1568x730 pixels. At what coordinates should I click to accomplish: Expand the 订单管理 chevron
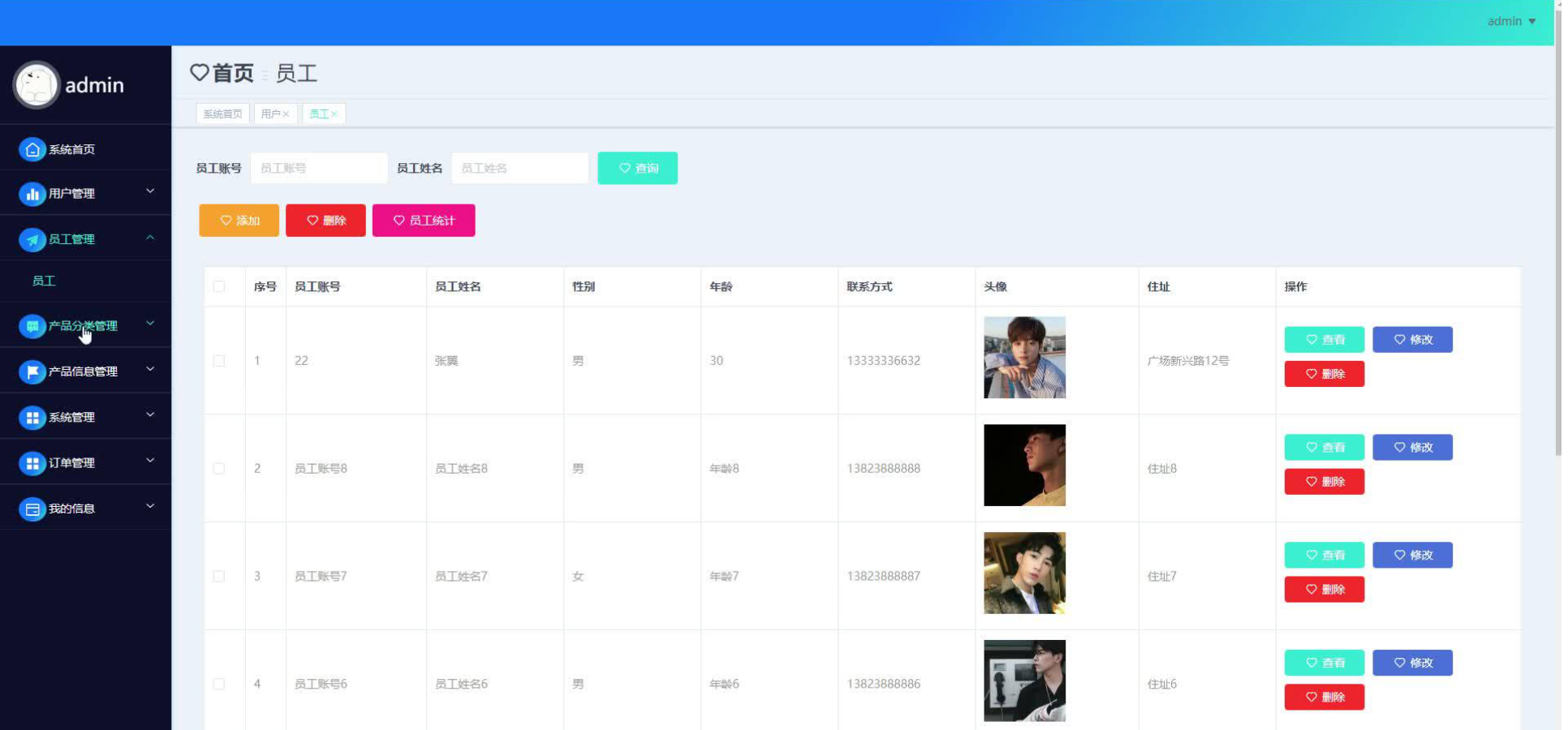click(x=150, y=461)
